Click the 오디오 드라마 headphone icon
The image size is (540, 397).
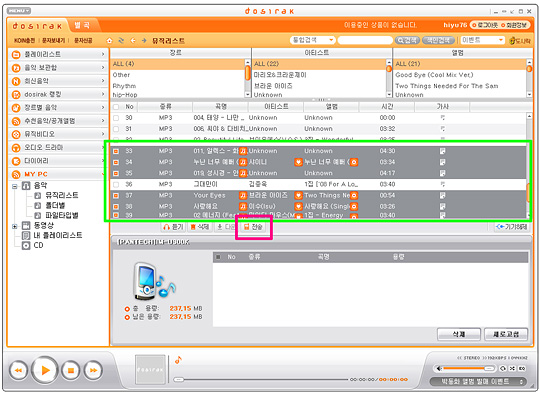pos(16,148)
